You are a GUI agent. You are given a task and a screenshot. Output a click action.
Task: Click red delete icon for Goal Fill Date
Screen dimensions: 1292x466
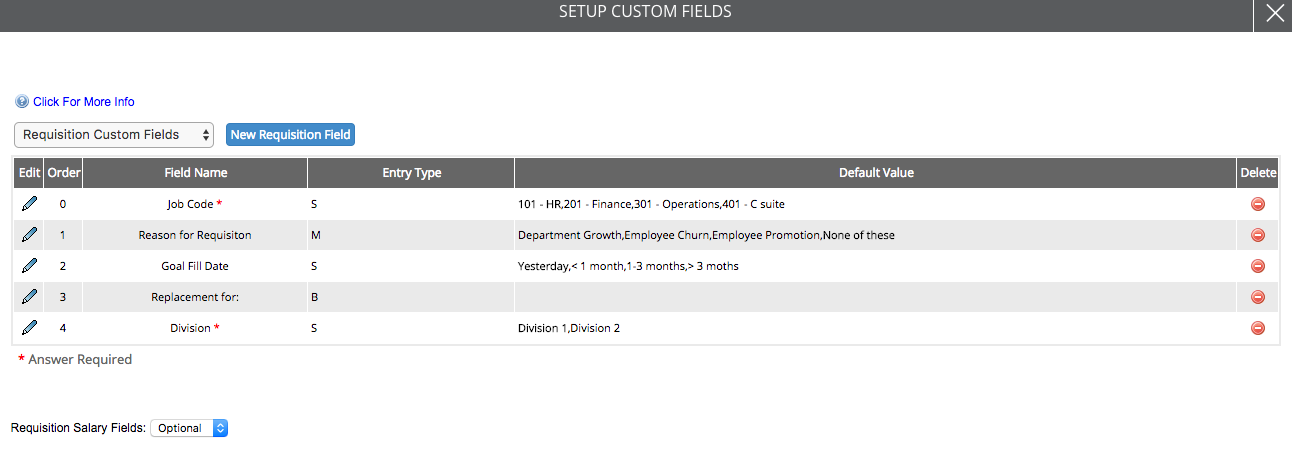1258,266
